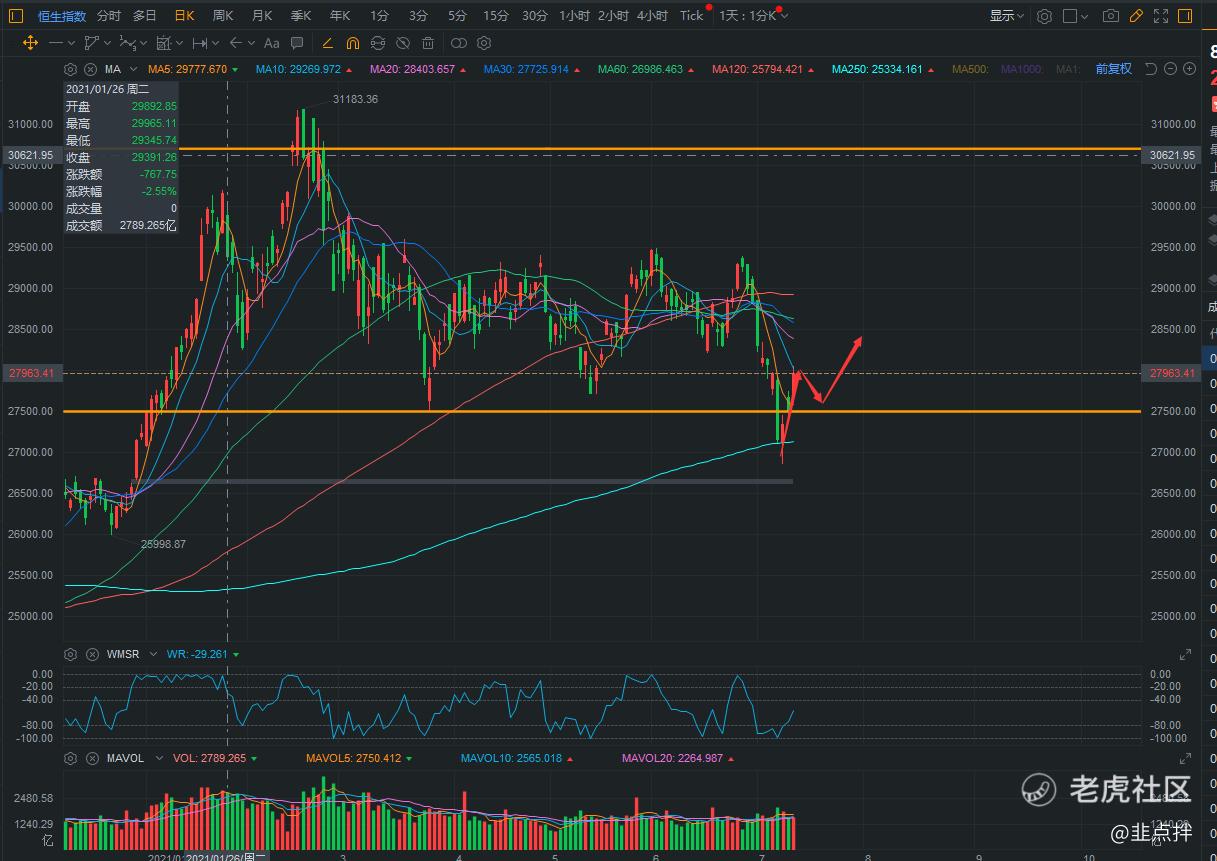This screenshot has height=861, width=1217.
Task: Remove the MAVOL indicator
Action: (90, 758)
